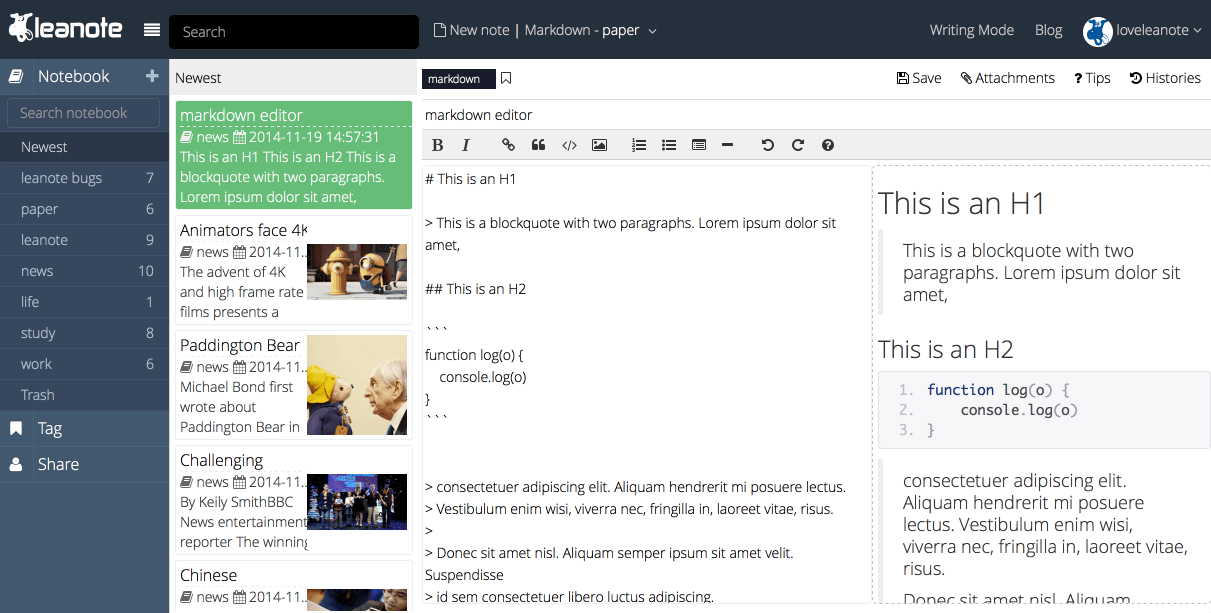Insert a hyperlink from the toolbar

508,145
